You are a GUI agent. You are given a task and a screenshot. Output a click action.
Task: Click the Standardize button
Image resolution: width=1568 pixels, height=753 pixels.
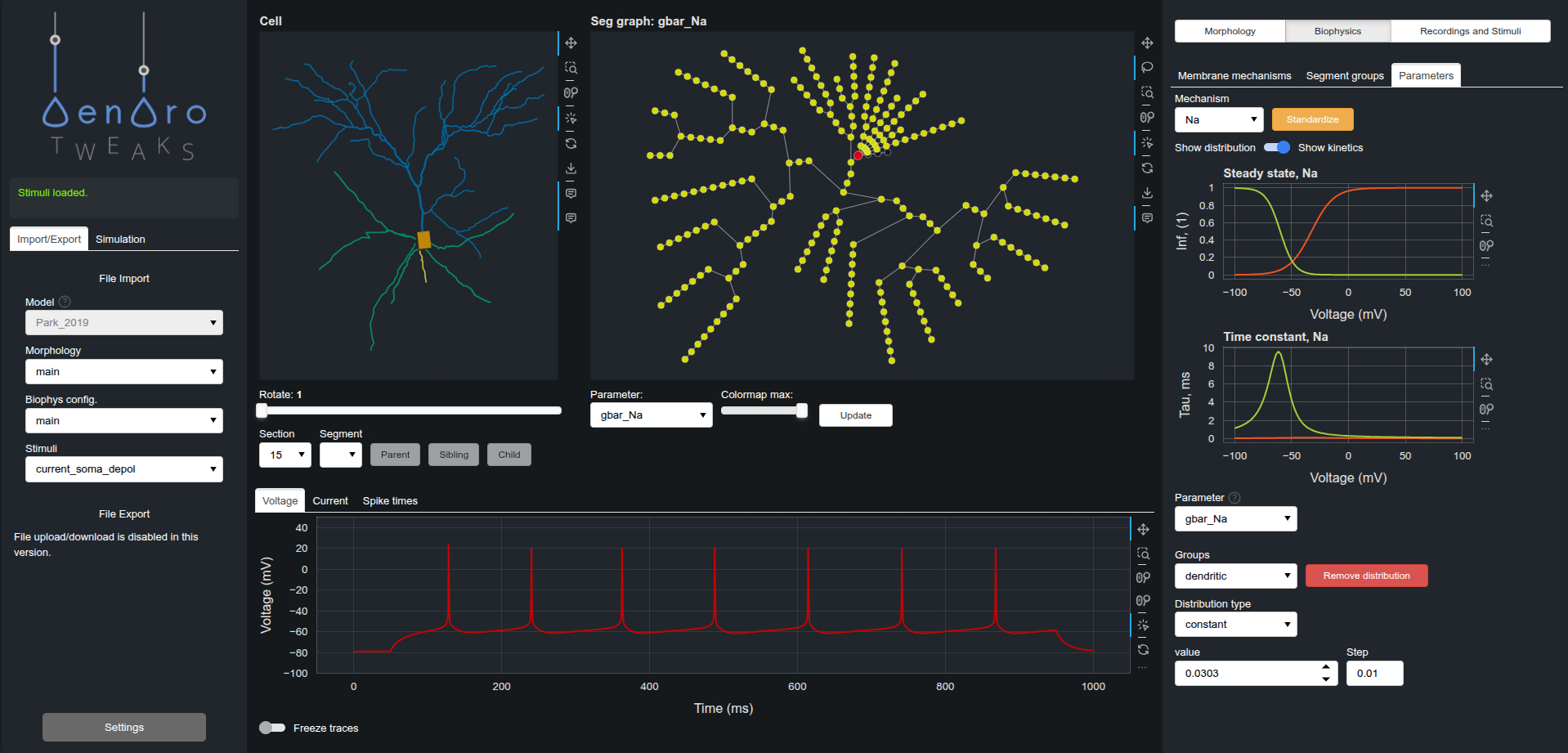click(x=1312, y=120)
